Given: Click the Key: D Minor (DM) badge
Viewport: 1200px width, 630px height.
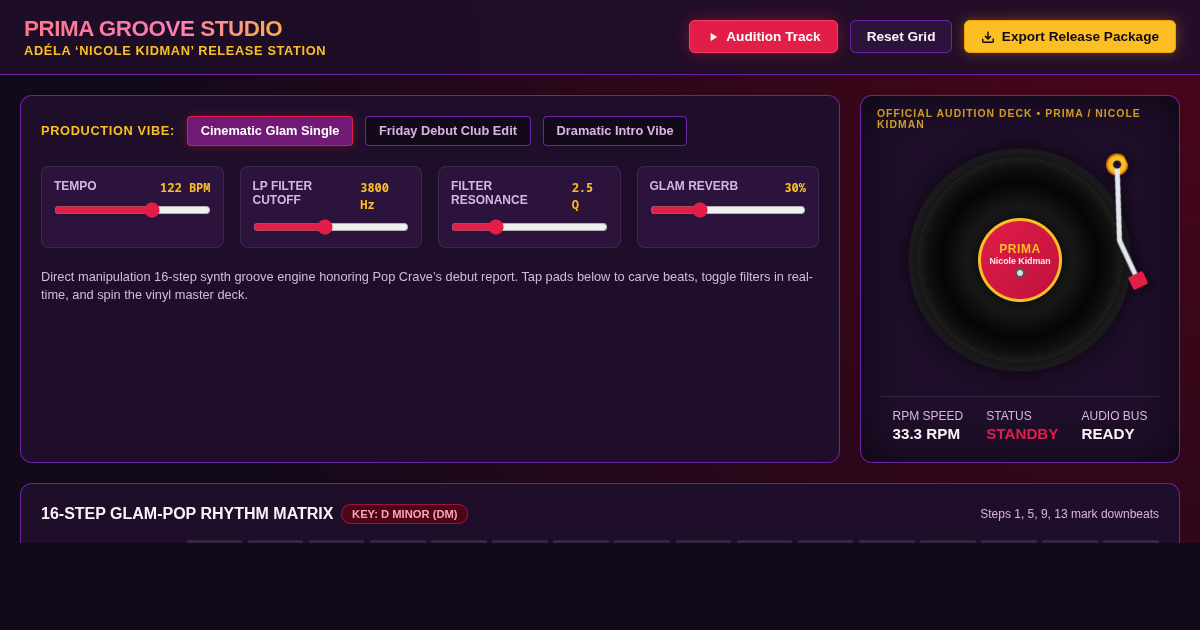Looking at the screenshot, I should (x=404, y=514).
